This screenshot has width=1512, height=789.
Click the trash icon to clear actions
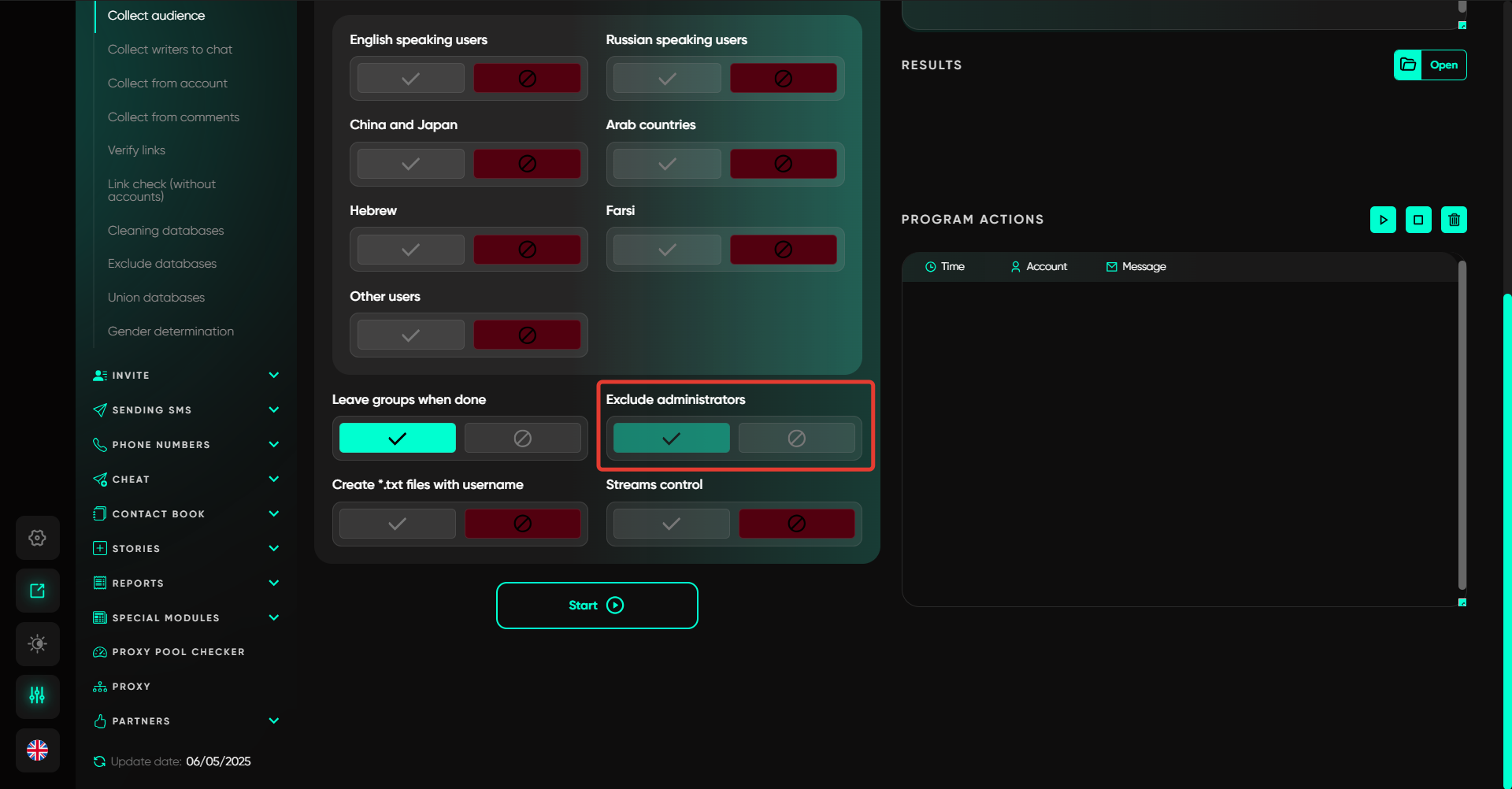pyautogui.click(x=1454, y=220)
